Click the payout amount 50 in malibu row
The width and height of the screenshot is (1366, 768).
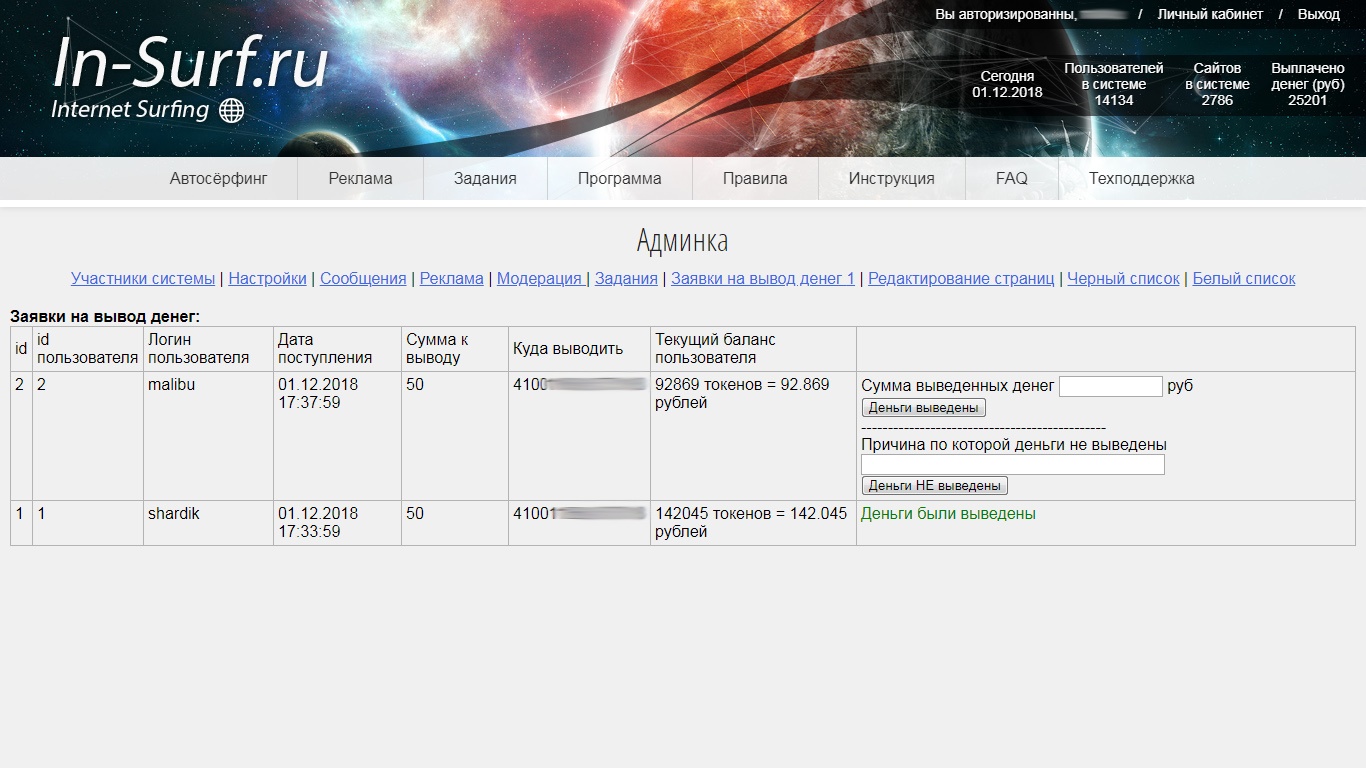(x=454, y=436)
